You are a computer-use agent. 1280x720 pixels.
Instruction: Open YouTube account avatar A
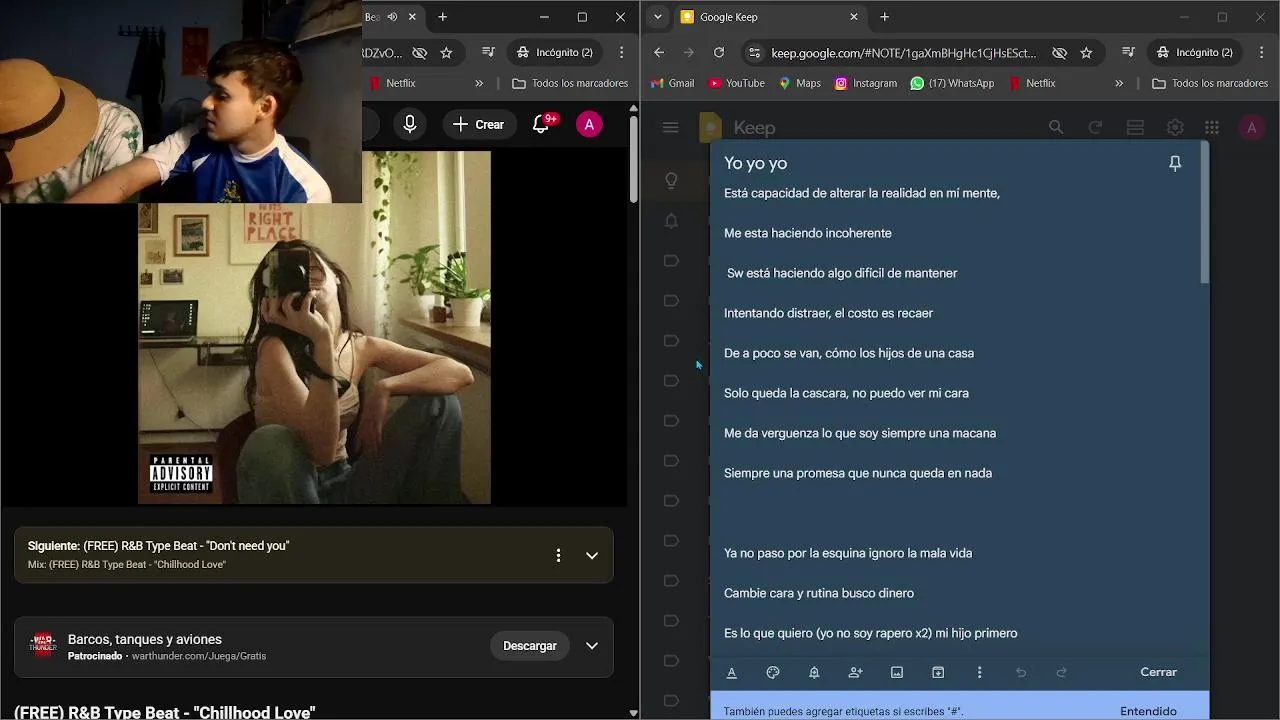[589, 124]
